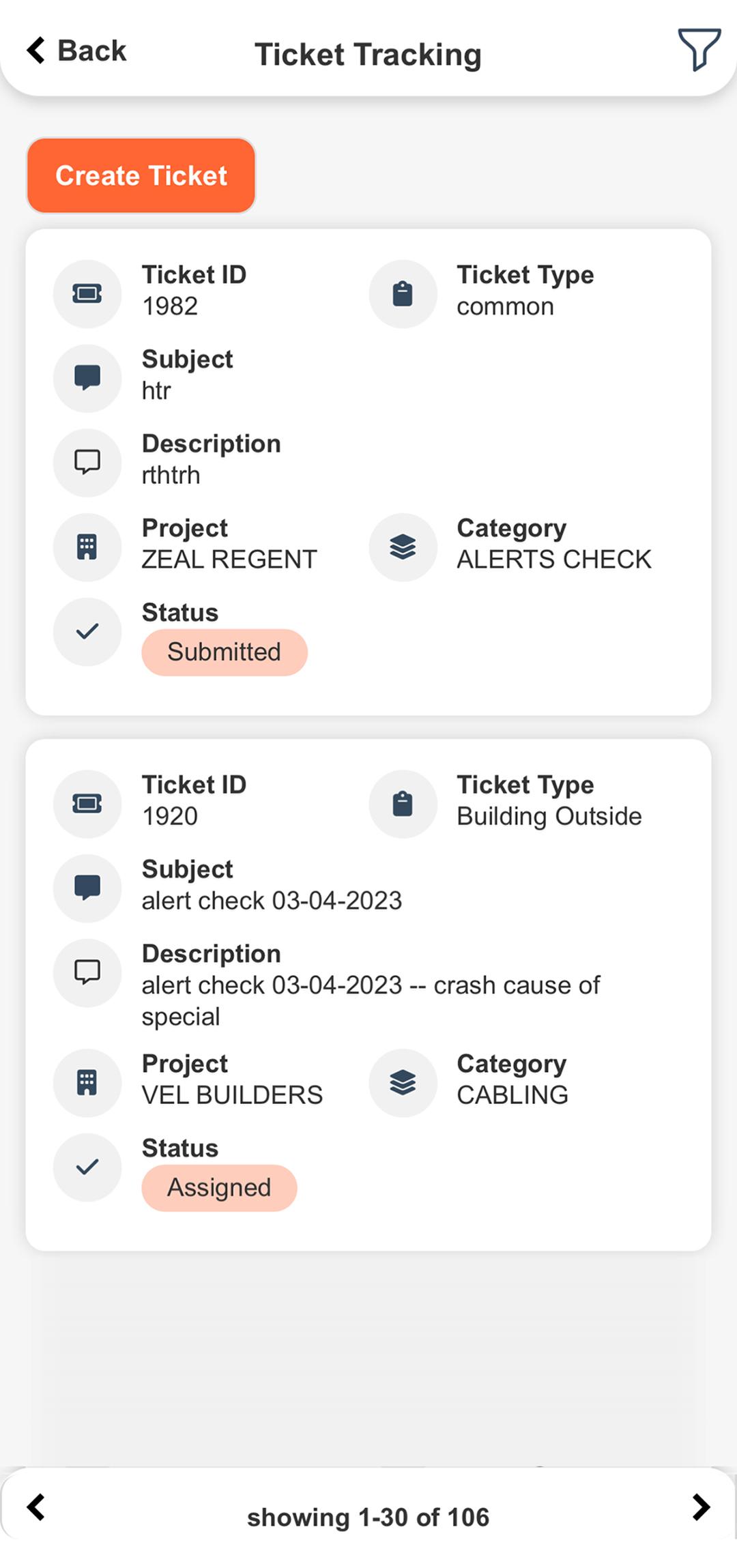Click checkmark icon beside Submitted status
The image size is (737, 1568).
click(87, 632)
